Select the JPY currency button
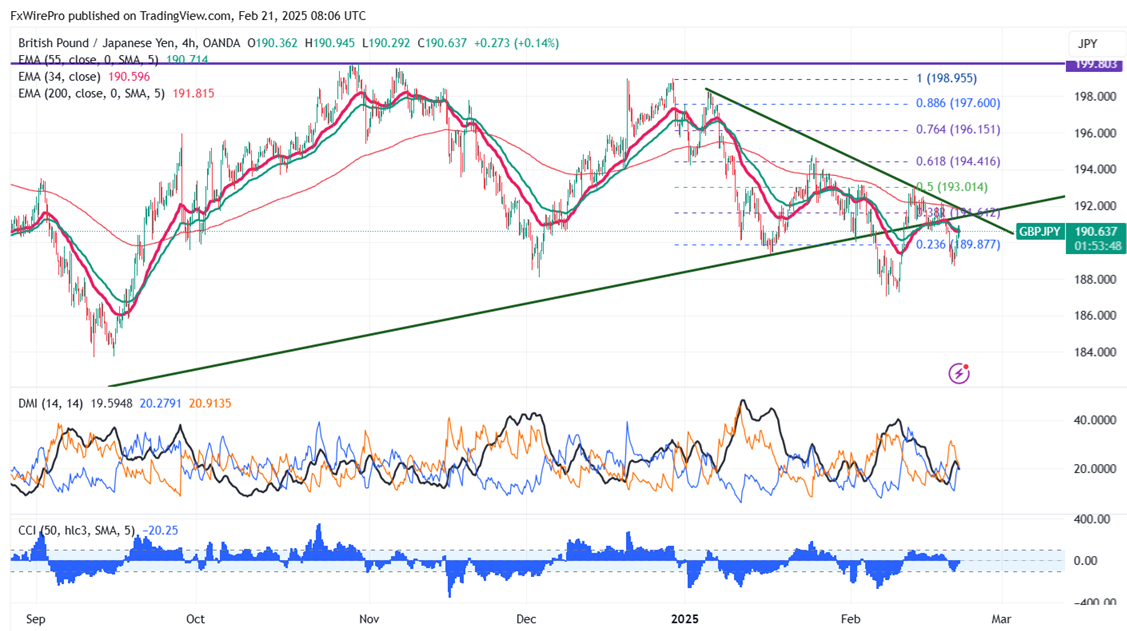This screenshot has height=631, width=1127. coord(1087,44)
